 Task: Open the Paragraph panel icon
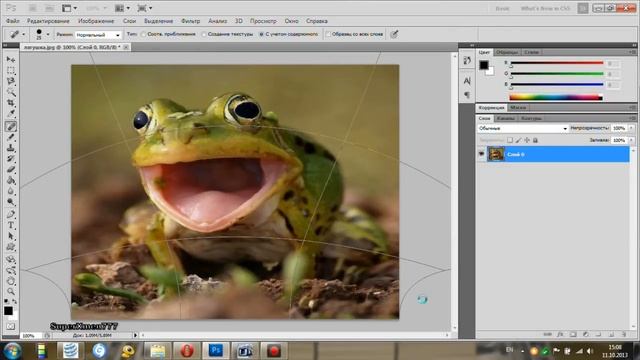click(x=467, y=95)
